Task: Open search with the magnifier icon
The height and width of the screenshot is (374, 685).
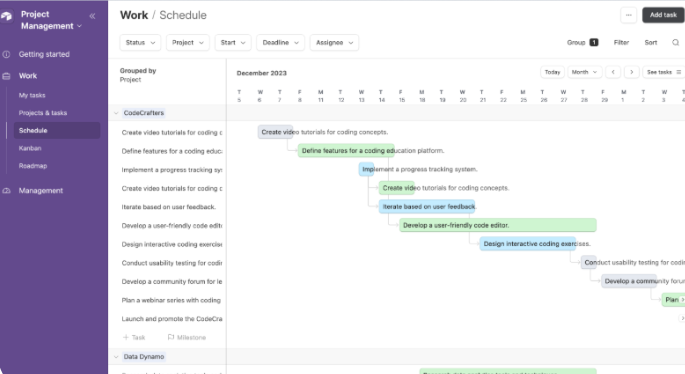Action: point(675,43)
